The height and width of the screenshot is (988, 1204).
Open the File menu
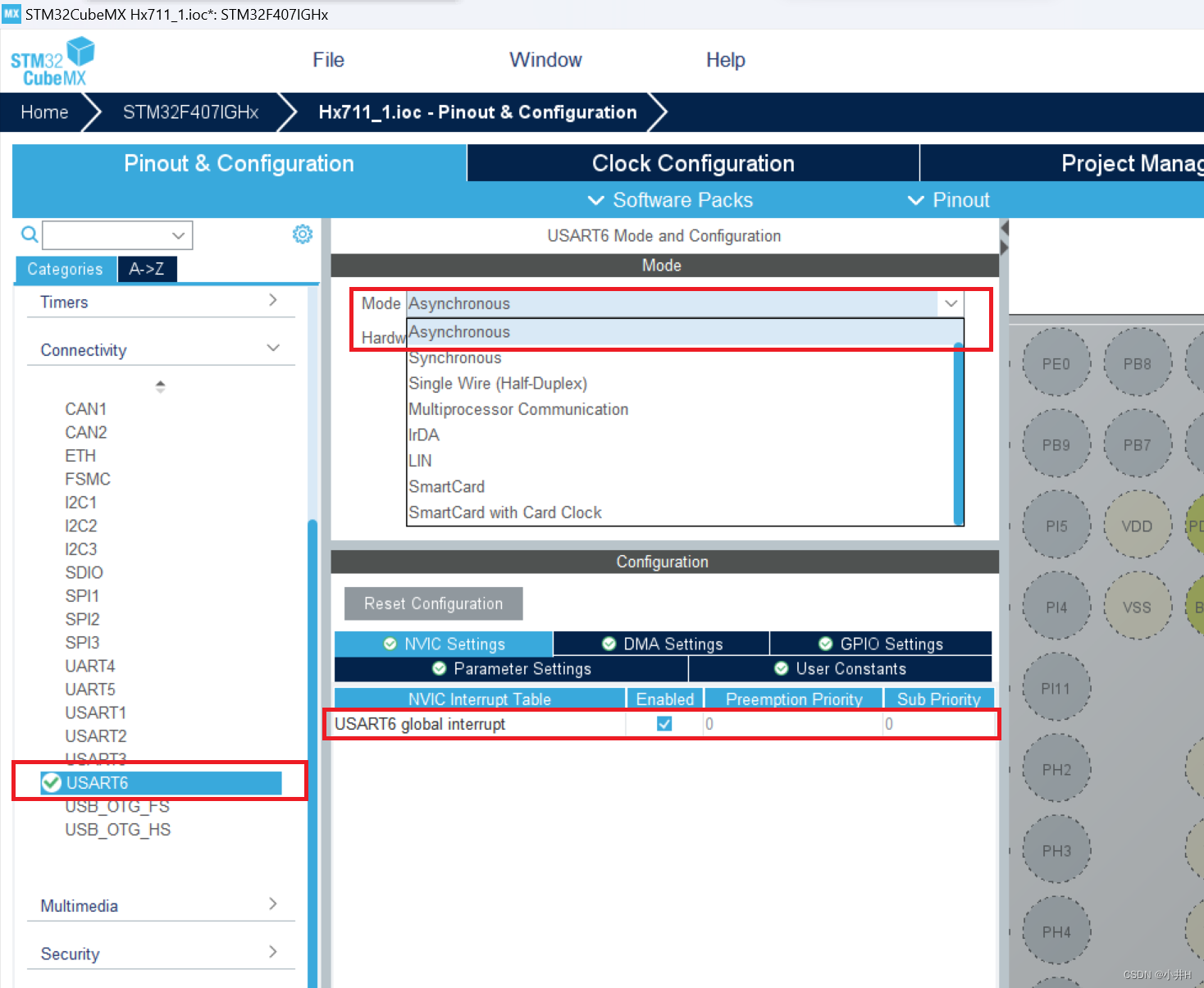(328, 60)
